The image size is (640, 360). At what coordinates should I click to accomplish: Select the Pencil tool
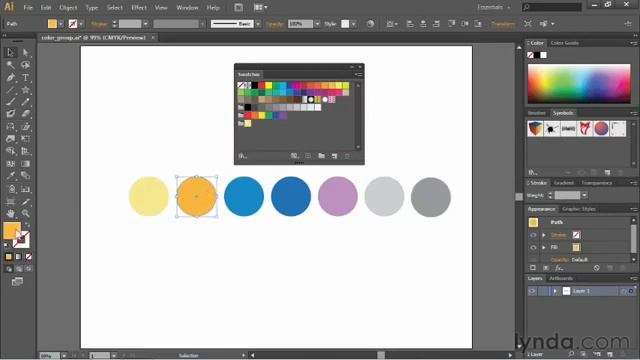tap(25, 102)
